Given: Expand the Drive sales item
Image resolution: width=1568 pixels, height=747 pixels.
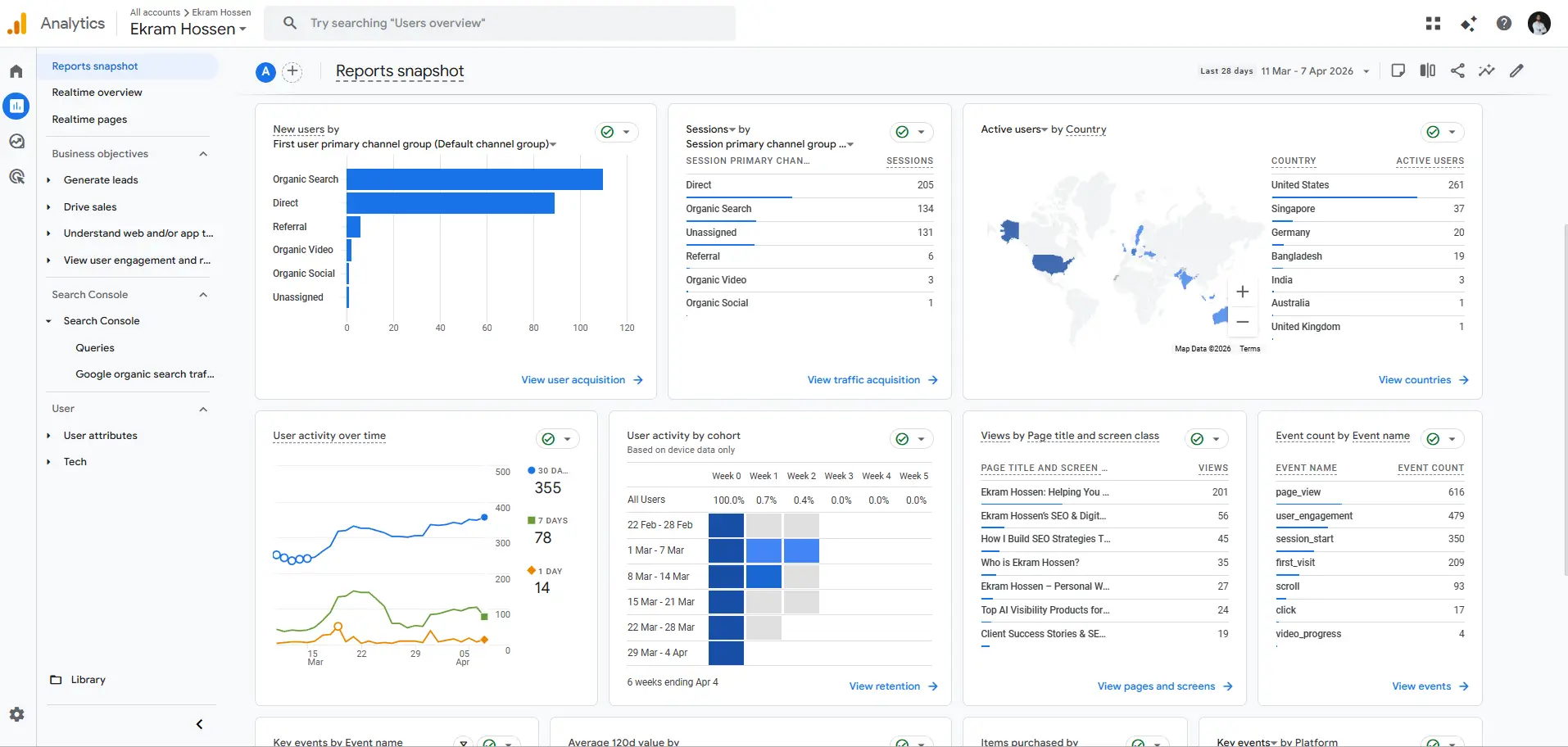Looking at the screenshot, I should click(x=48, y=207).
